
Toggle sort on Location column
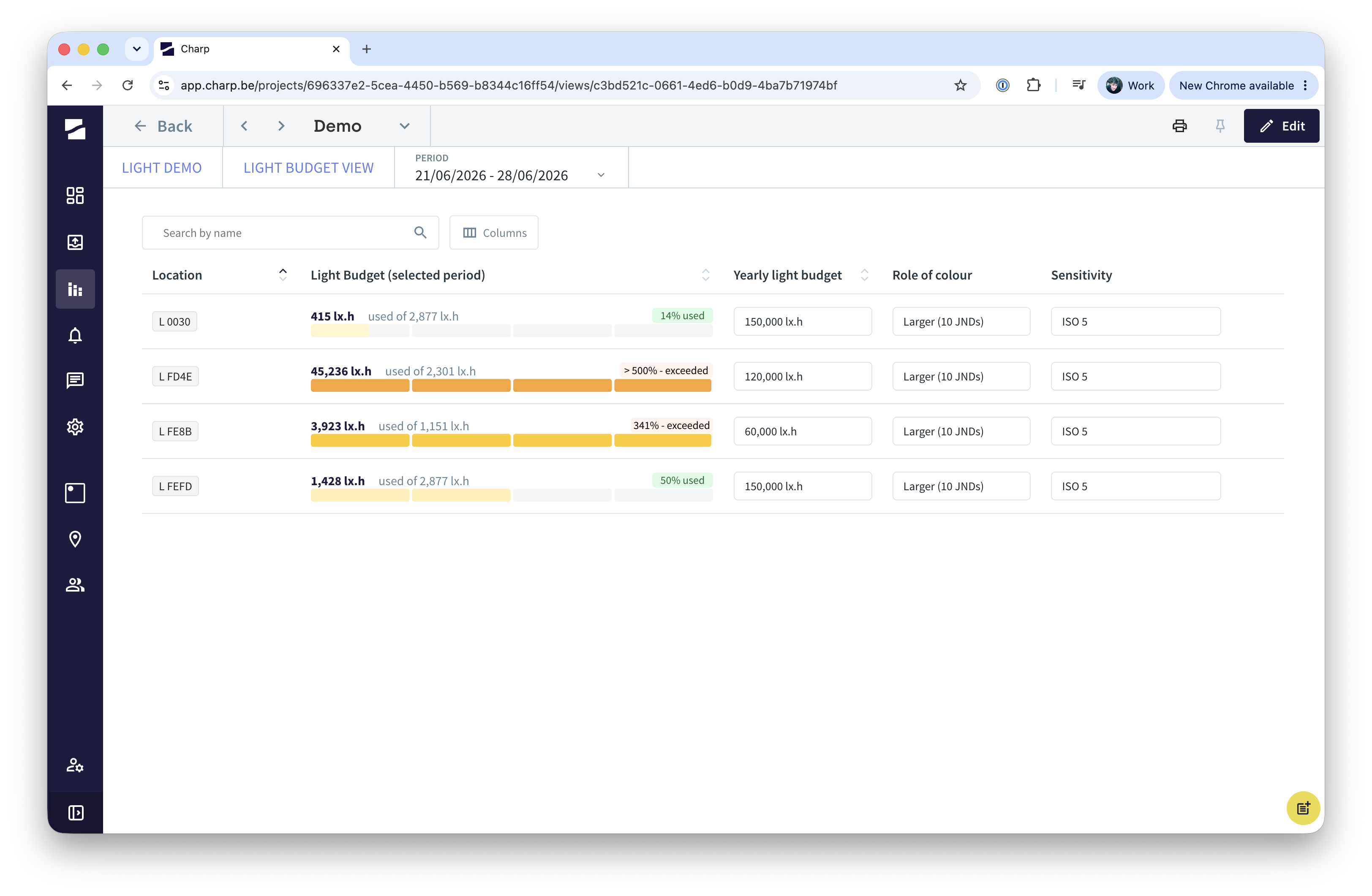click(283, 275)
